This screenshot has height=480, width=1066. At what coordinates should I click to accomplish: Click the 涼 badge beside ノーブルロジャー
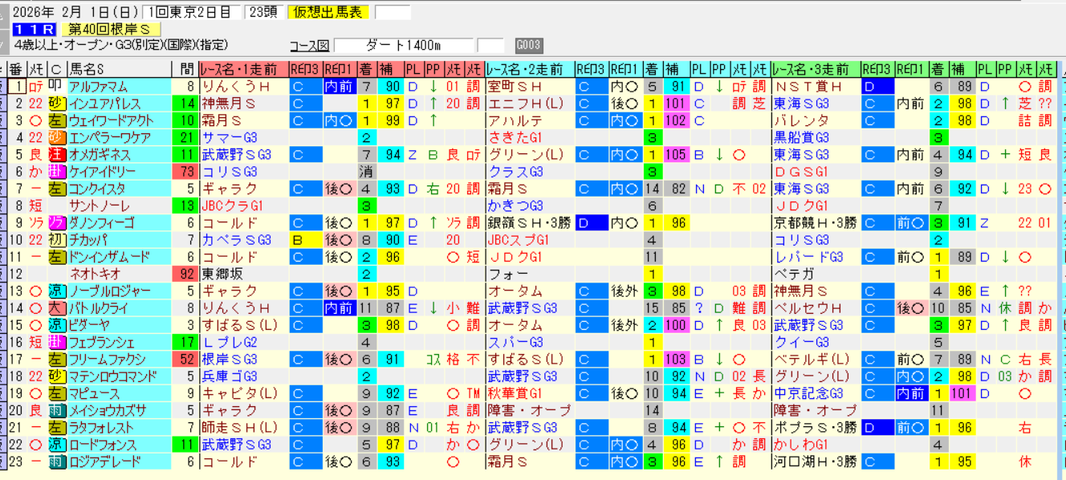coord(56,291)
